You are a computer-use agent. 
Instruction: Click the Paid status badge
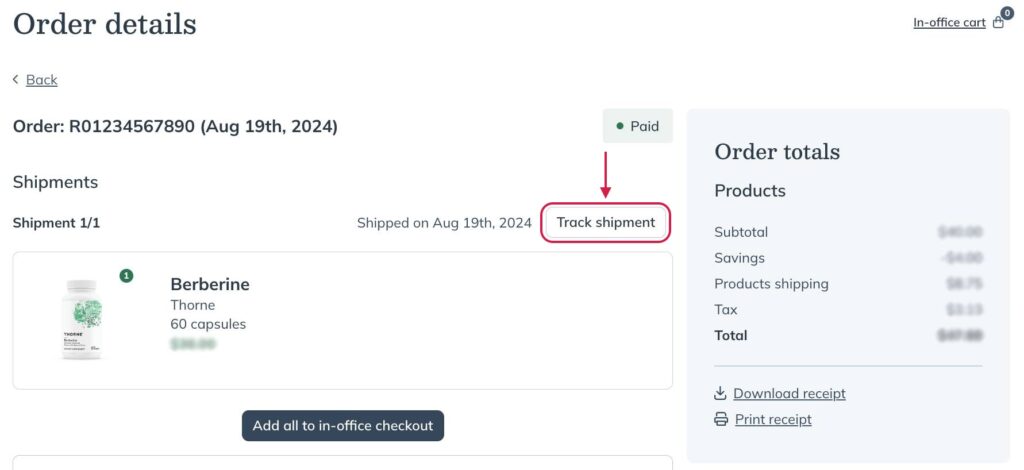coord(637,126)
